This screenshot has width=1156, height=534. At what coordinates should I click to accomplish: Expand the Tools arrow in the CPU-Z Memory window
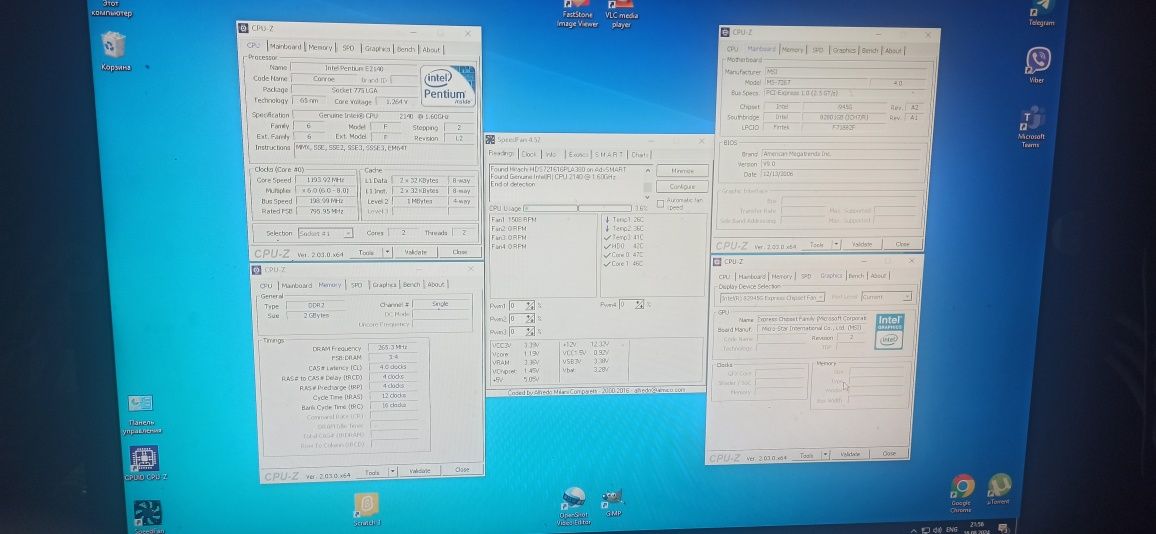(x=392, y=471)
